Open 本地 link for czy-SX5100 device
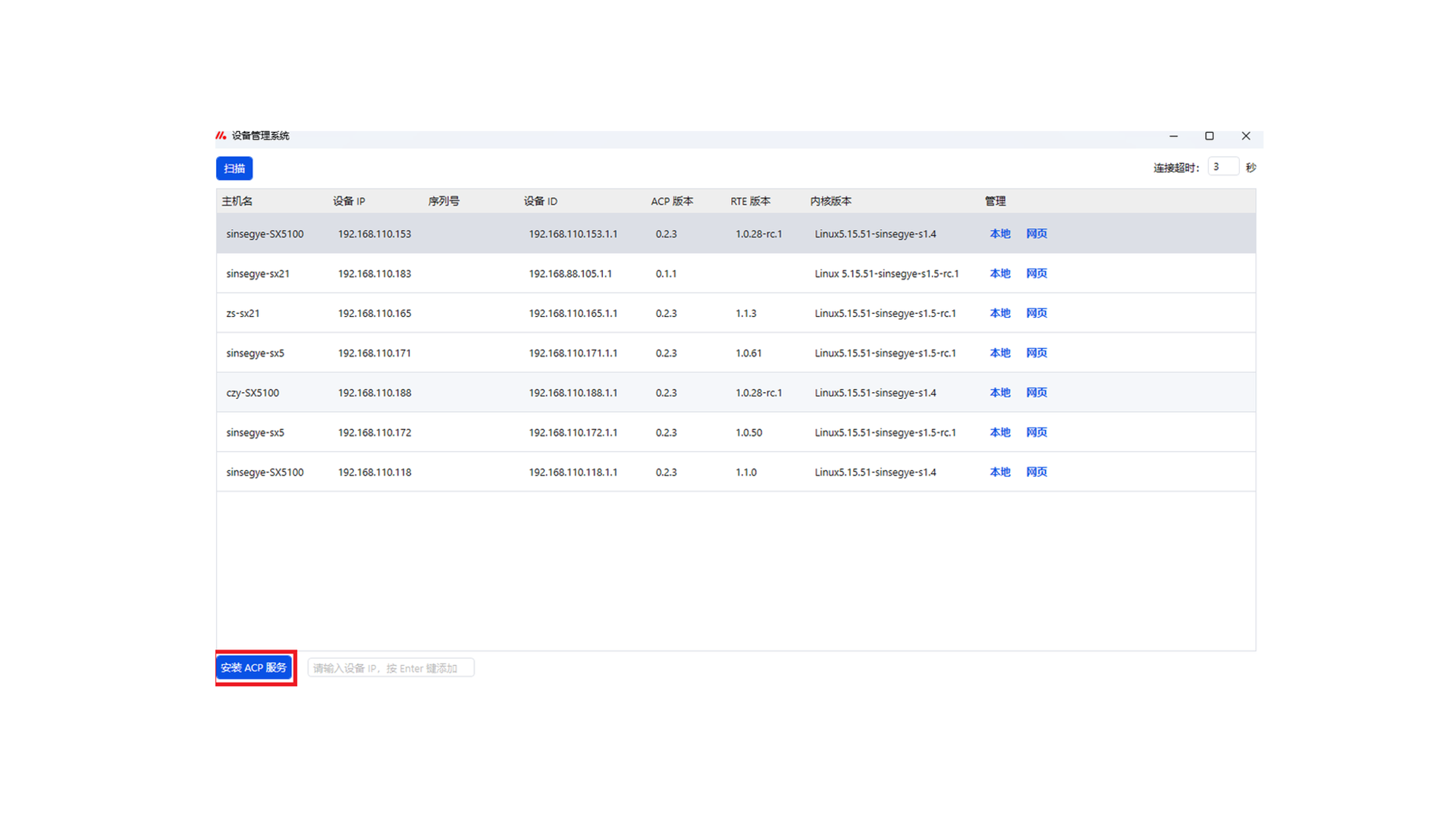This screenshot has width=1456, height=819. coord(999,393)
